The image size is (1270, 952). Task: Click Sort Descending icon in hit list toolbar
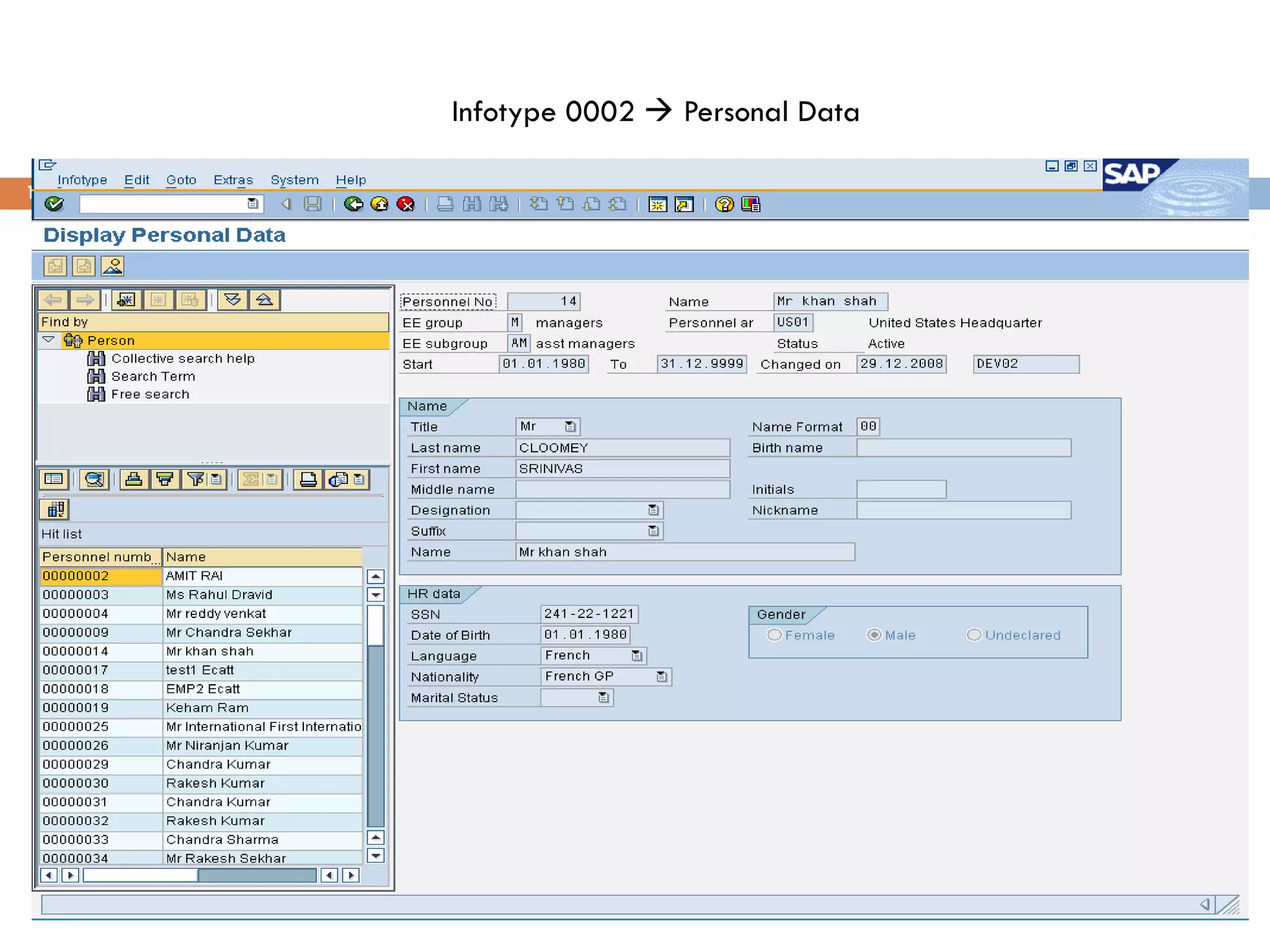point(165,479)
